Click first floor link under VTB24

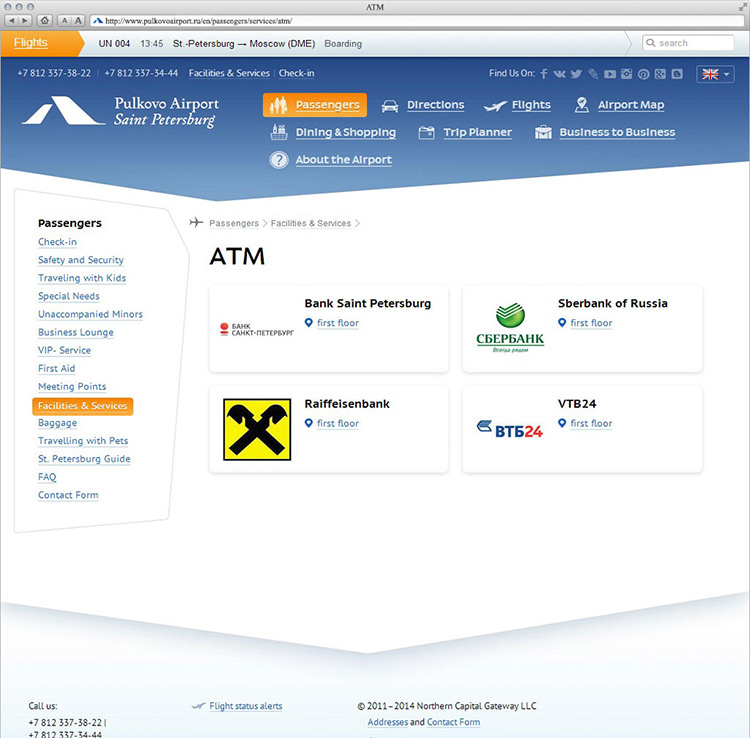tap(591, 423)
